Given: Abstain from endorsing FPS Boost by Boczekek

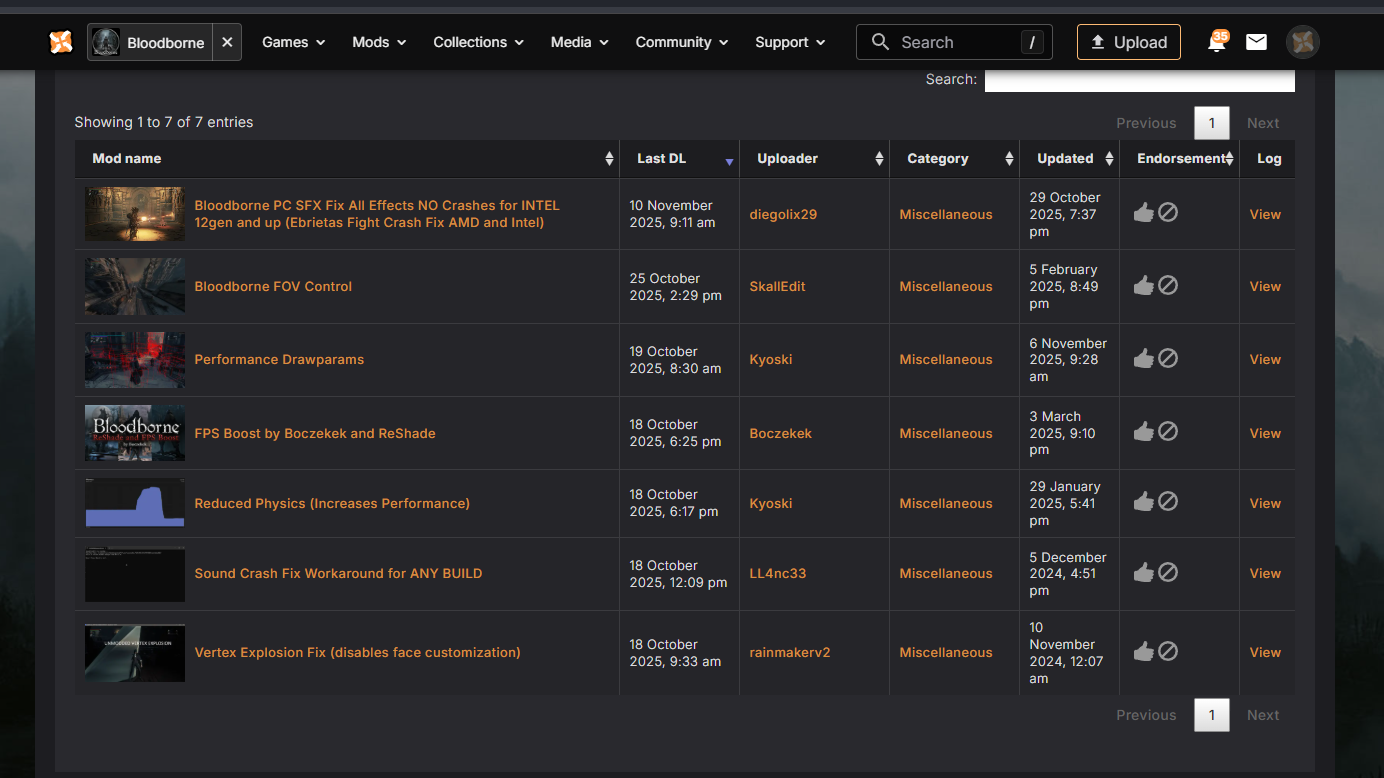Looking at the screenshot, I should coord(1168,432).
